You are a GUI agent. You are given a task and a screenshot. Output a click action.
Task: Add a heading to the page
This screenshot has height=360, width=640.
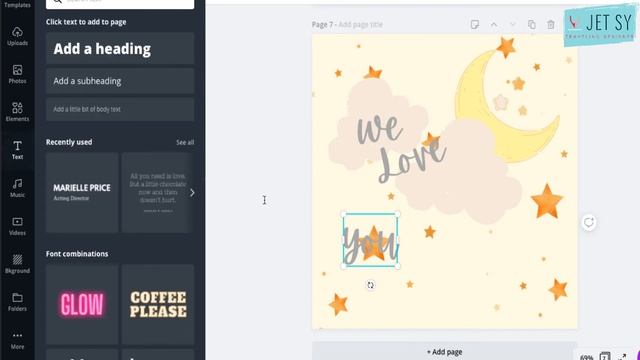tap(120, 49)
